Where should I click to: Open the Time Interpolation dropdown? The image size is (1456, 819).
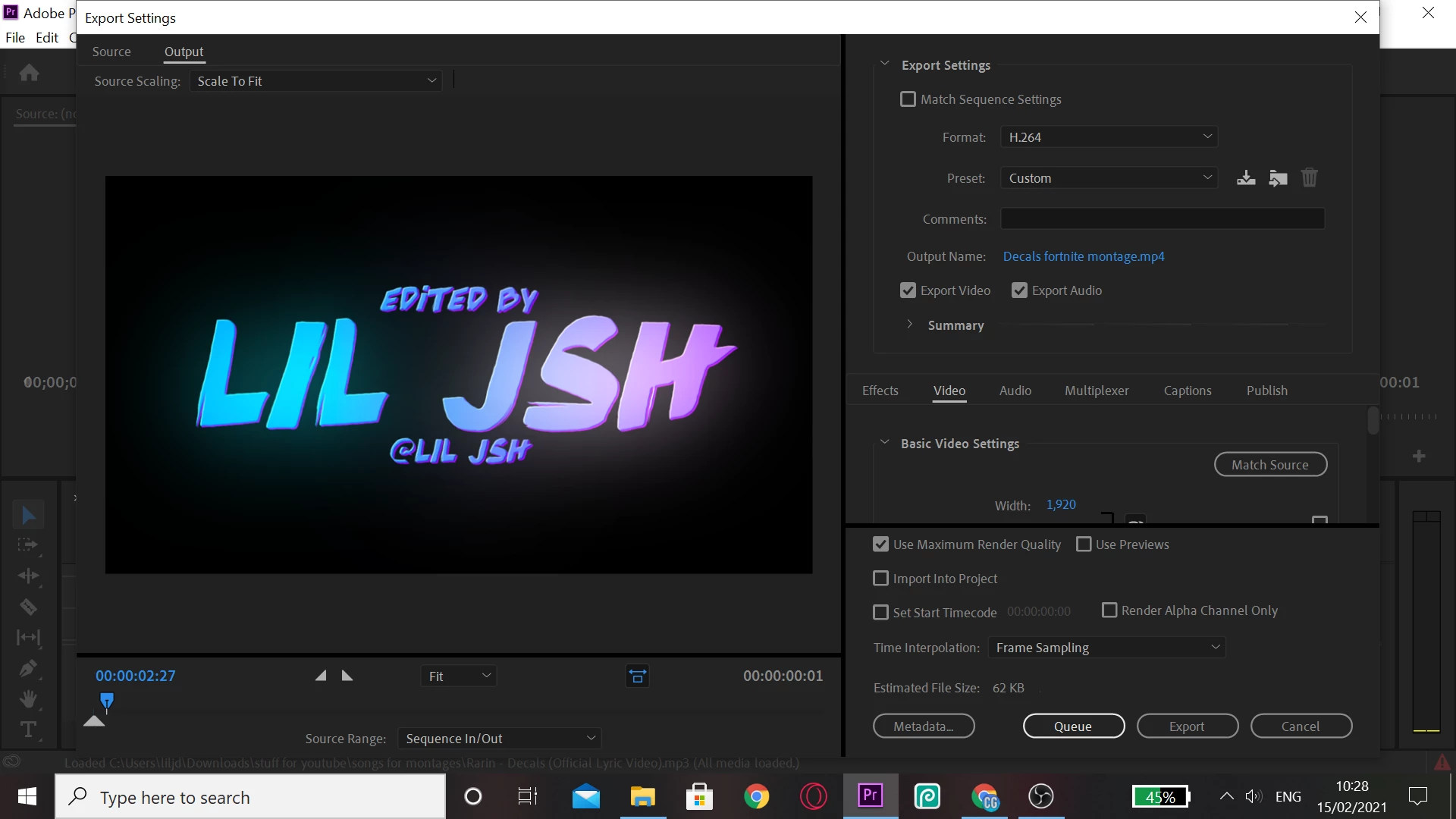pos(1106,648)
